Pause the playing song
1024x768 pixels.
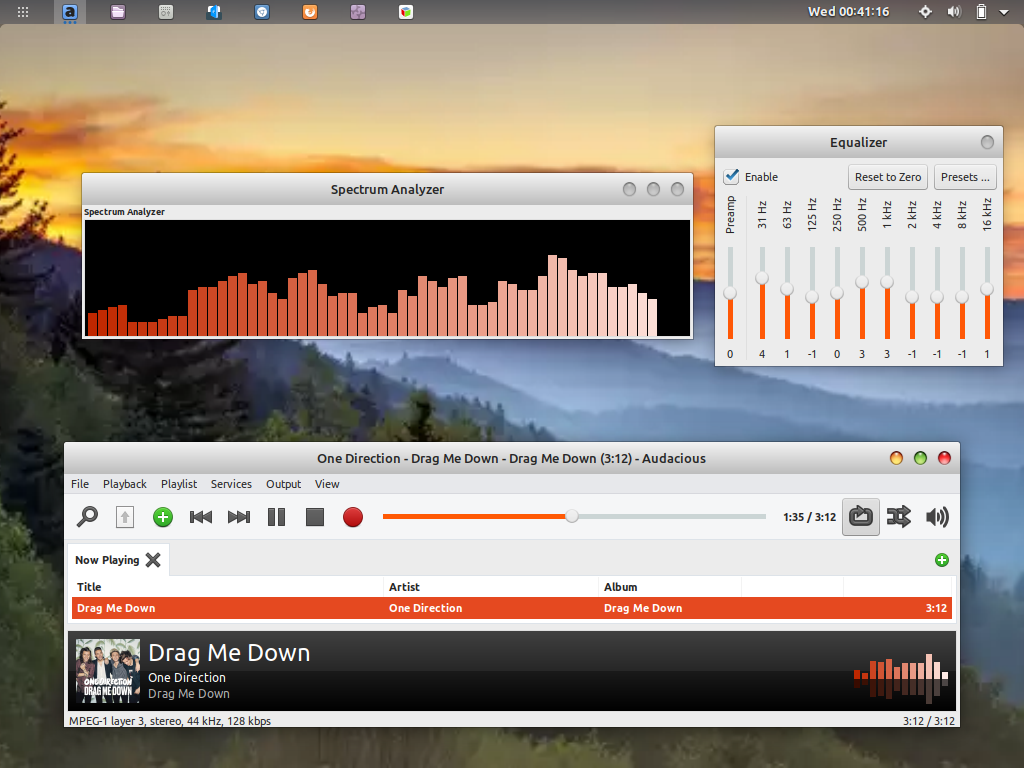click(277, 517)
